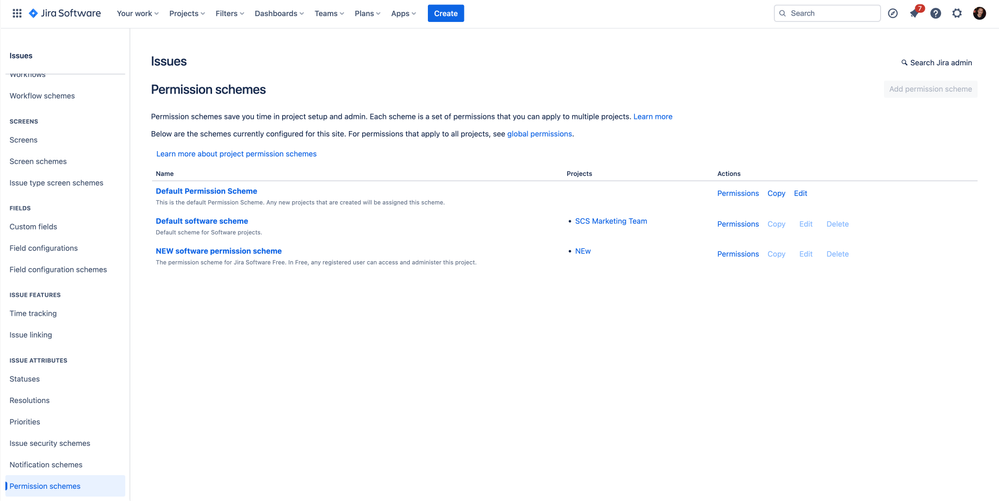Click Permissions for NEW software permission scheme

[738, 254]
